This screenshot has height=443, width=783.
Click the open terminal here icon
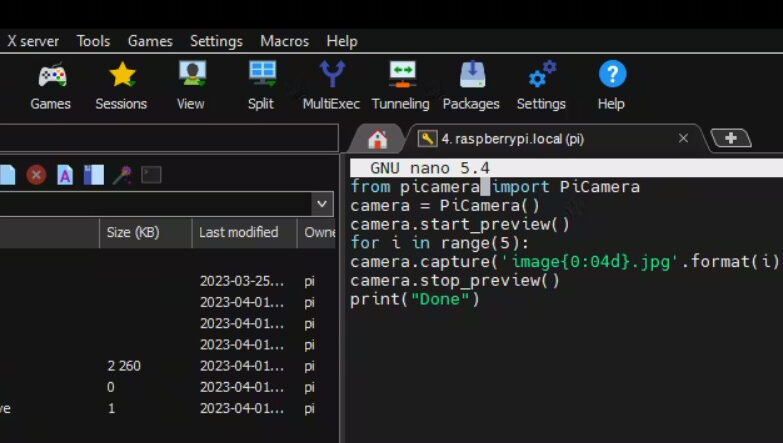(x=151, y=175)
